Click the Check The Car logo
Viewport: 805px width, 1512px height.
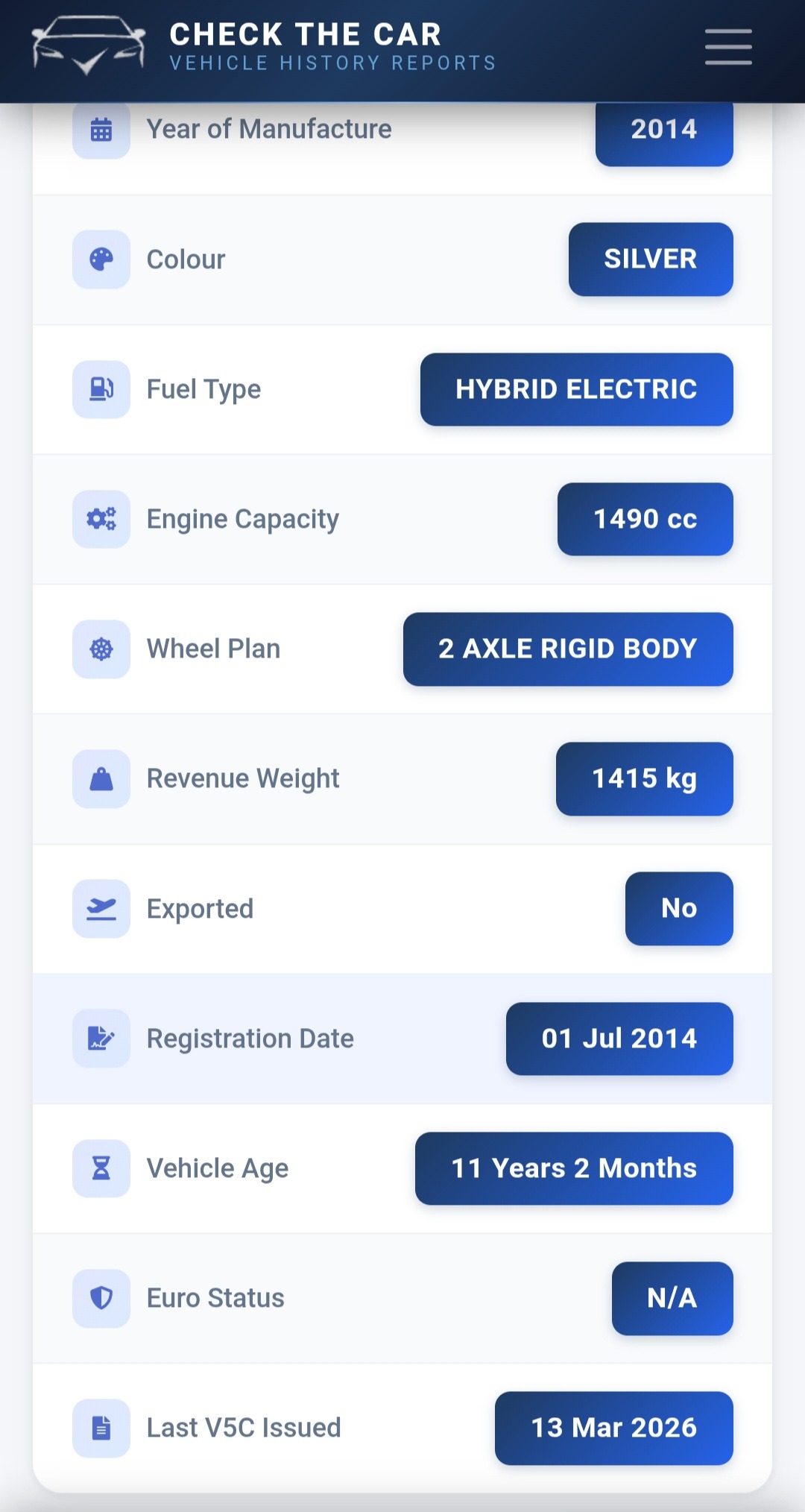coord(88,46)
